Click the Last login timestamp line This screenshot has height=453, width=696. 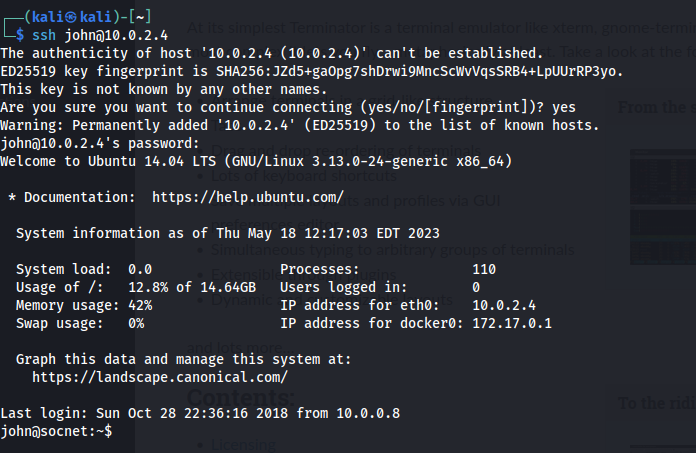(200, 413)
